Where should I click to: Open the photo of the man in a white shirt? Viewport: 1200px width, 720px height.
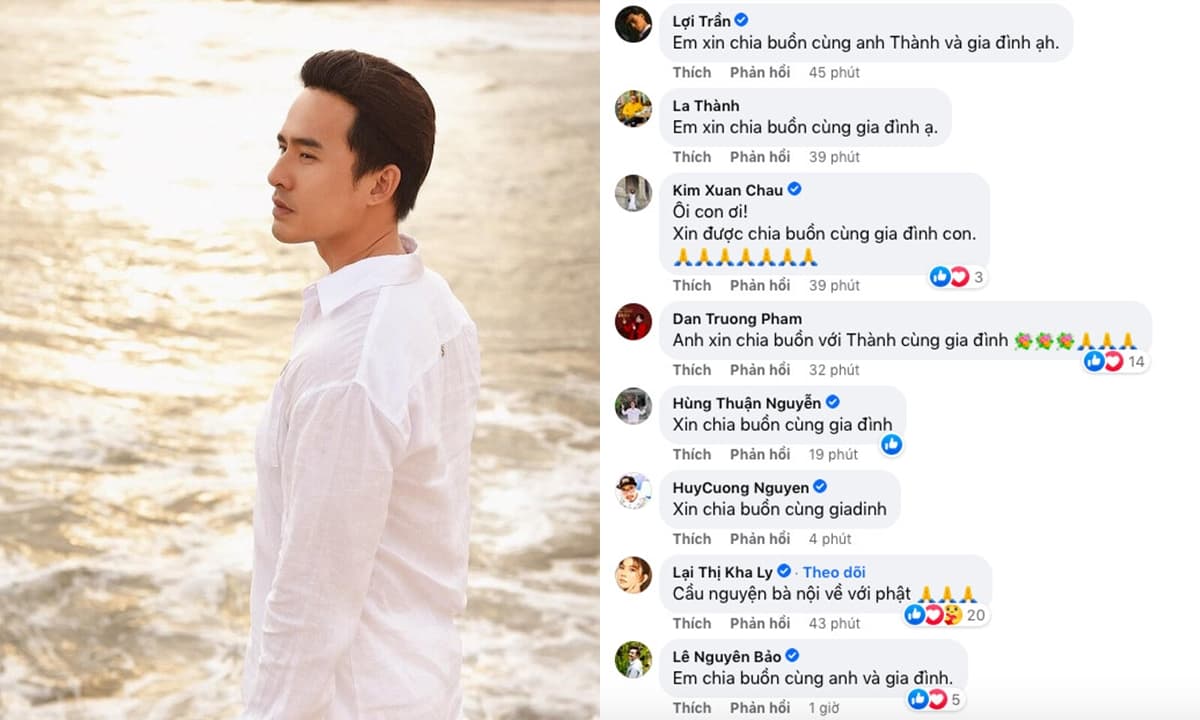(x=300, y=360)
